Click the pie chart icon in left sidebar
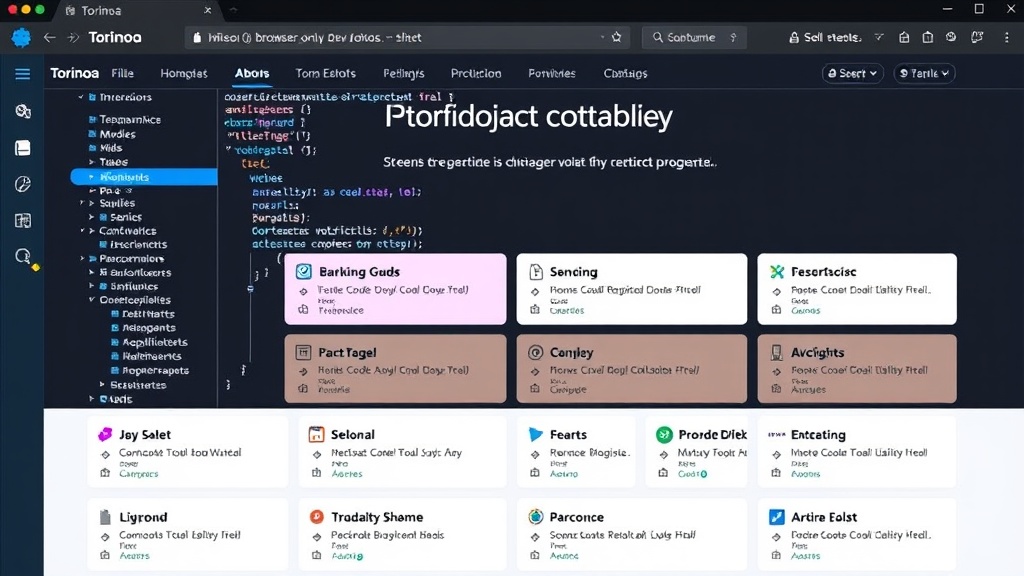1024x576 pixels. point(23,184)
